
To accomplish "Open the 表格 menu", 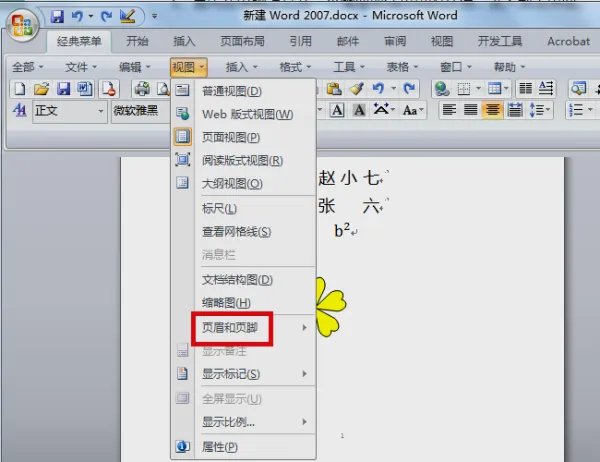I will click(402, 67).
